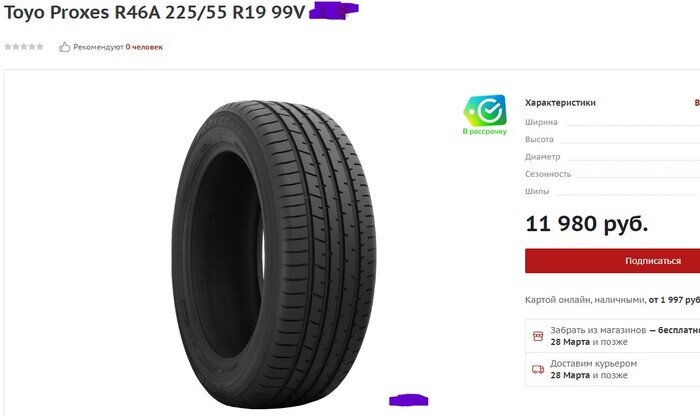
Task: Click the Toyo Proxes R46A product title
Action: click(154, 12)
